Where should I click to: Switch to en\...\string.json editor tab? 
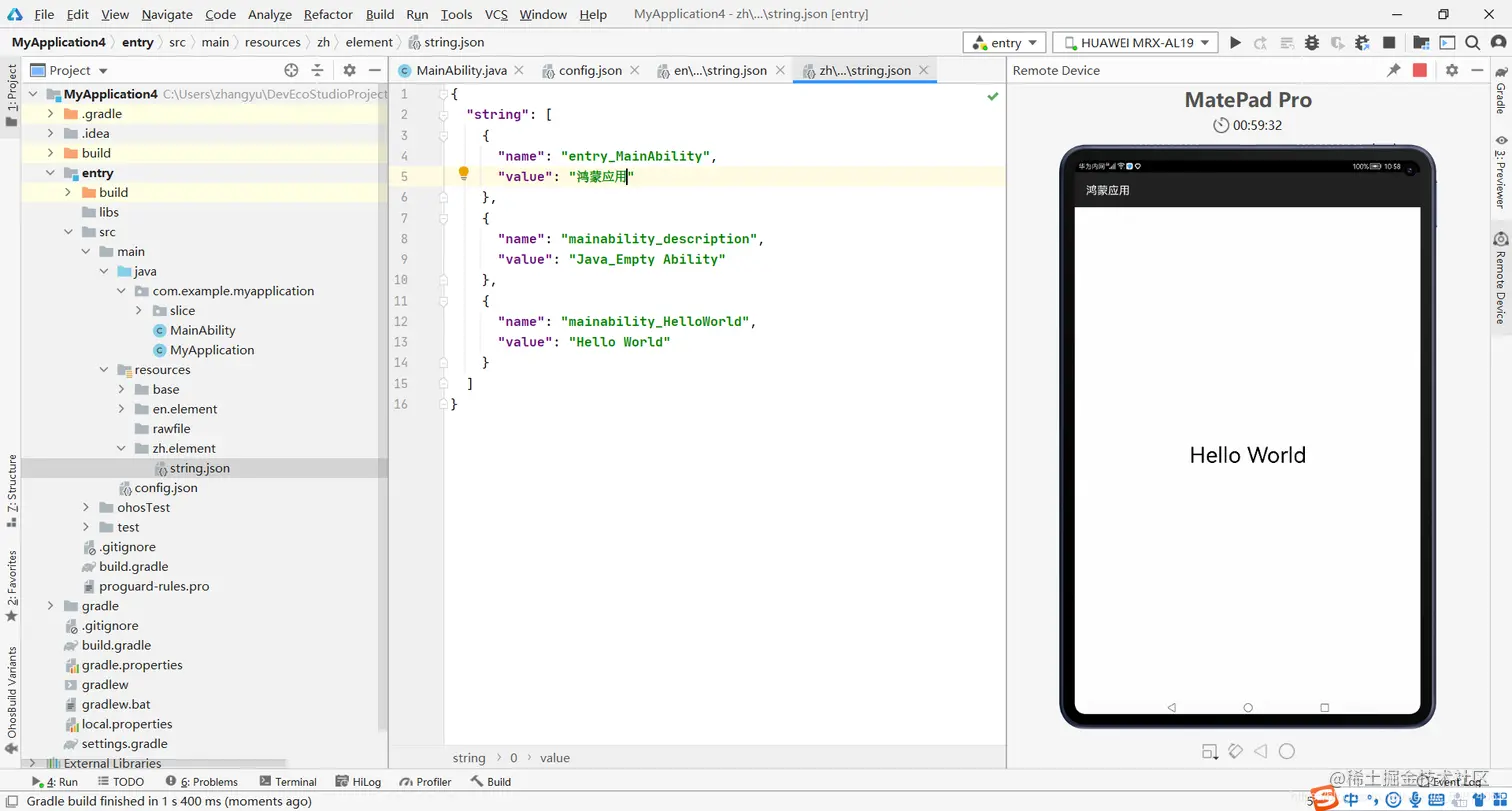click(x=720, y=70)
